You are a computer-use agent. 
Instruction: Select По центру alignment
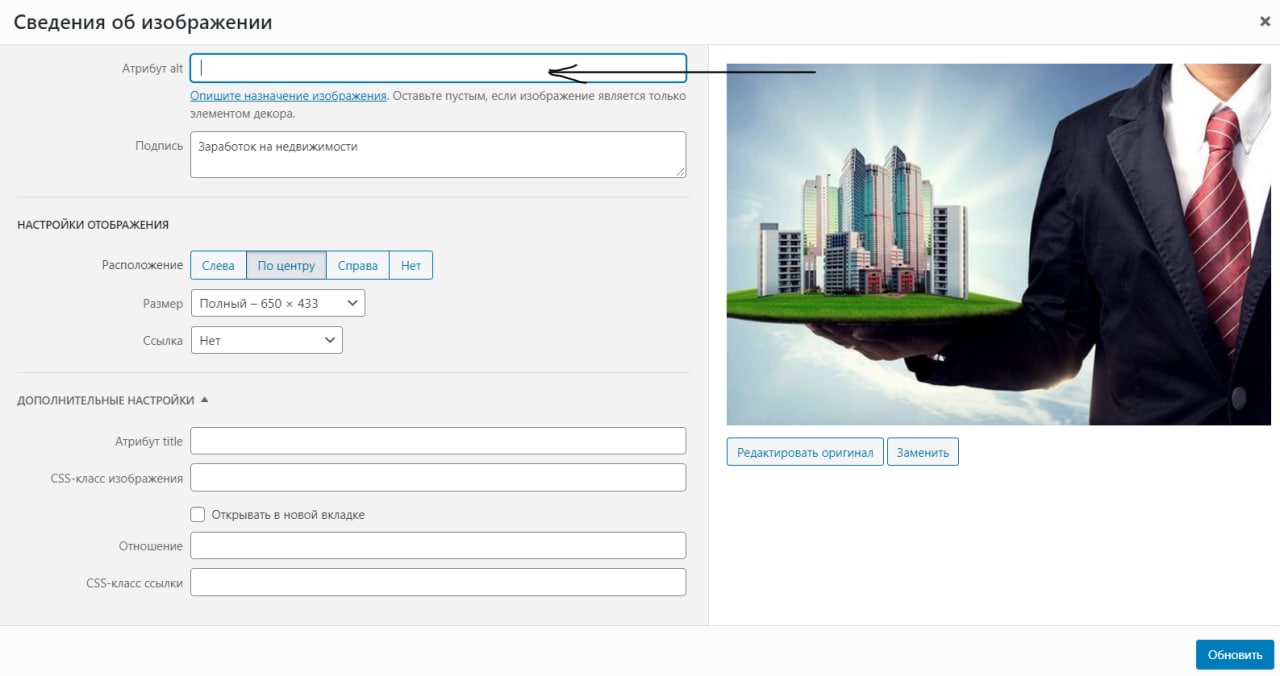[286, 265]
